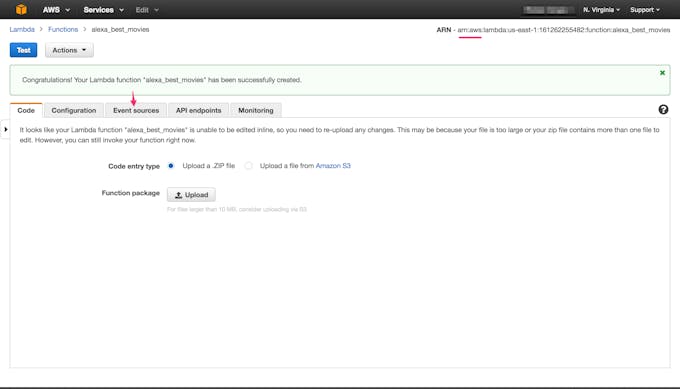The height and width of the screenshot is (389, 680).
Task: Go to Functions breadcrumb link
Action: point(63,29)
